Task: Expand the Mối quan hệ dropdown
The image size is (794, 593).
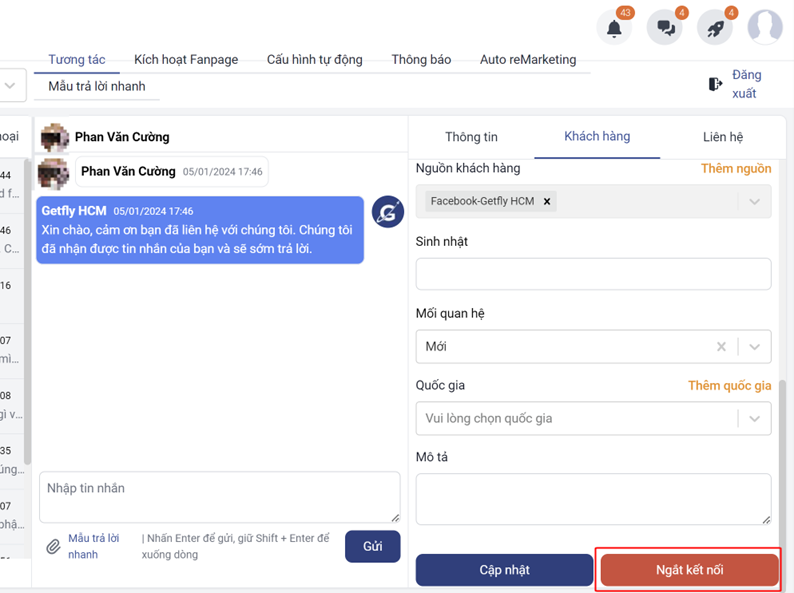Action: tap(754, 347)
